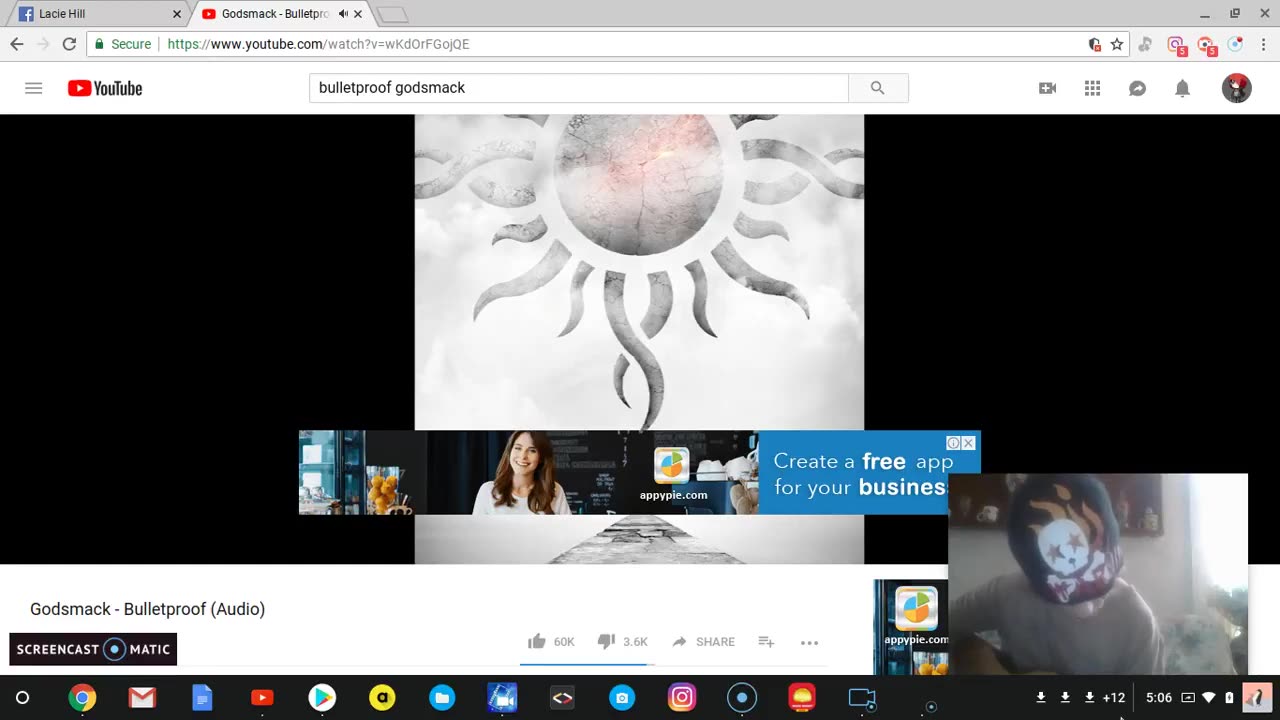This screenshot has height=720, width=1280.
Task: Bookmark this page with star icon
Action: click(x=1117, y=44)
